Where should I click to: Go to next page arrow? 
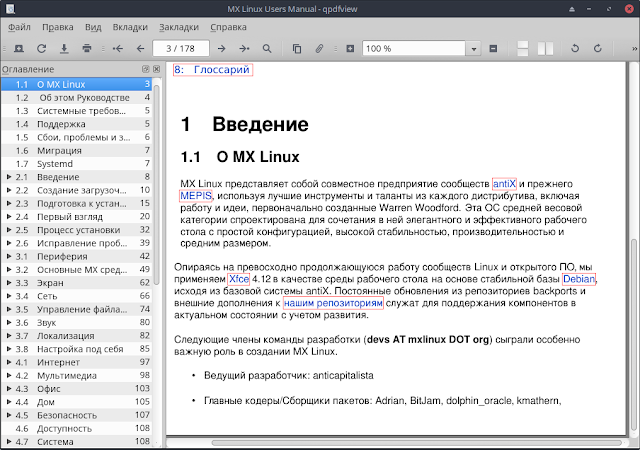click(221, 49)
